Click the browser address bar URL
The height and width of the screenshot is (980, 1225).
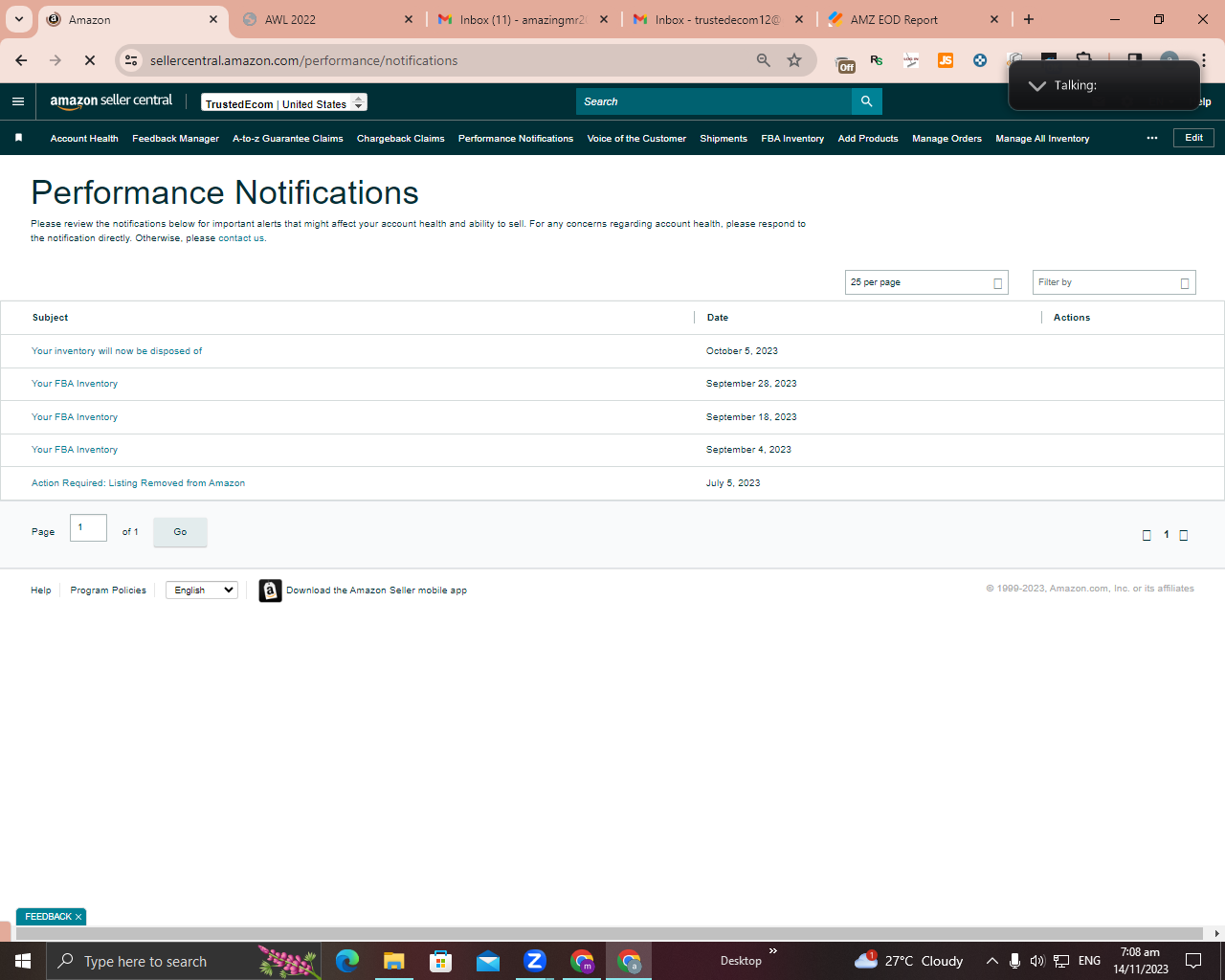tap(304, 60)
